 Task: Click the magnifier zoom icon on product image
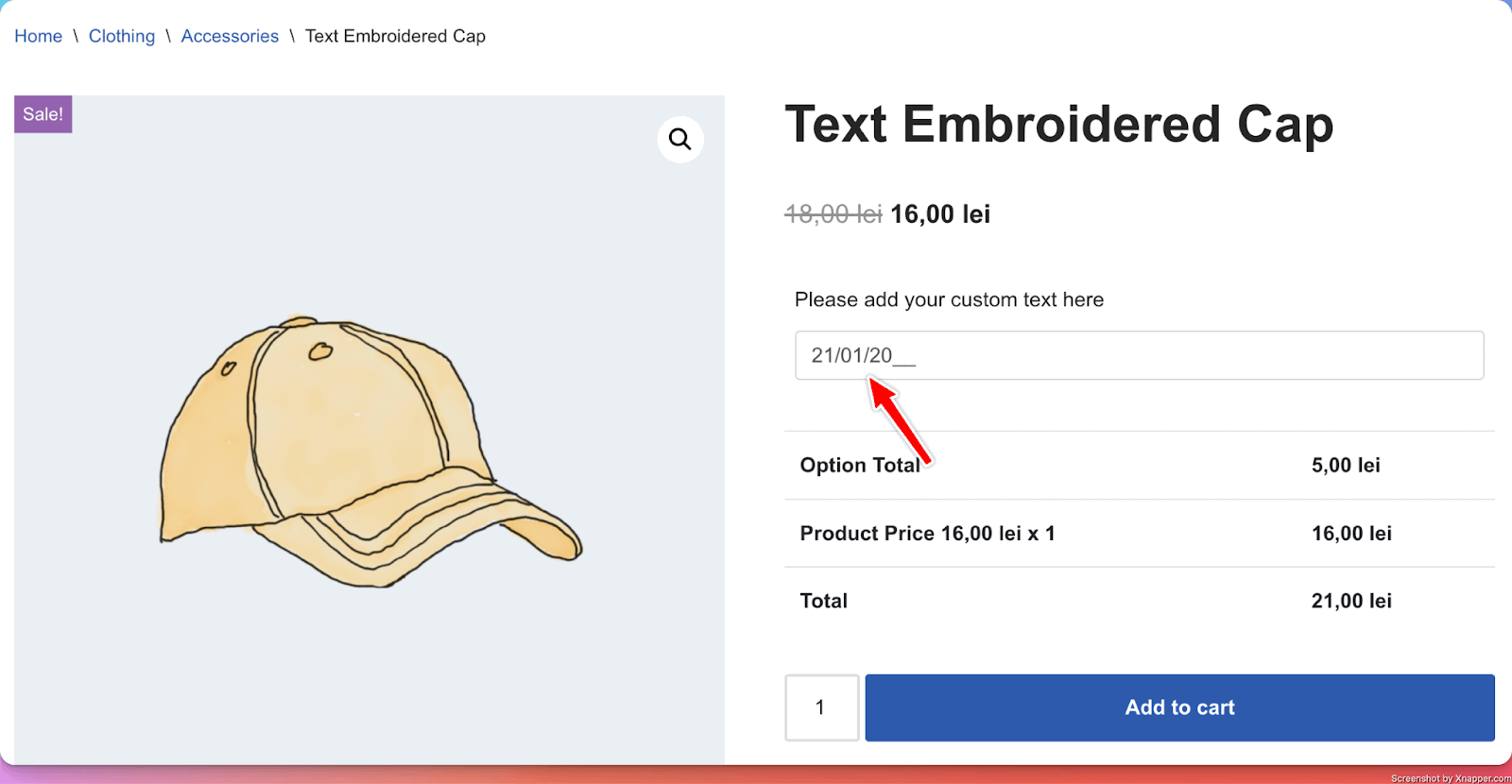click(680, 140)
